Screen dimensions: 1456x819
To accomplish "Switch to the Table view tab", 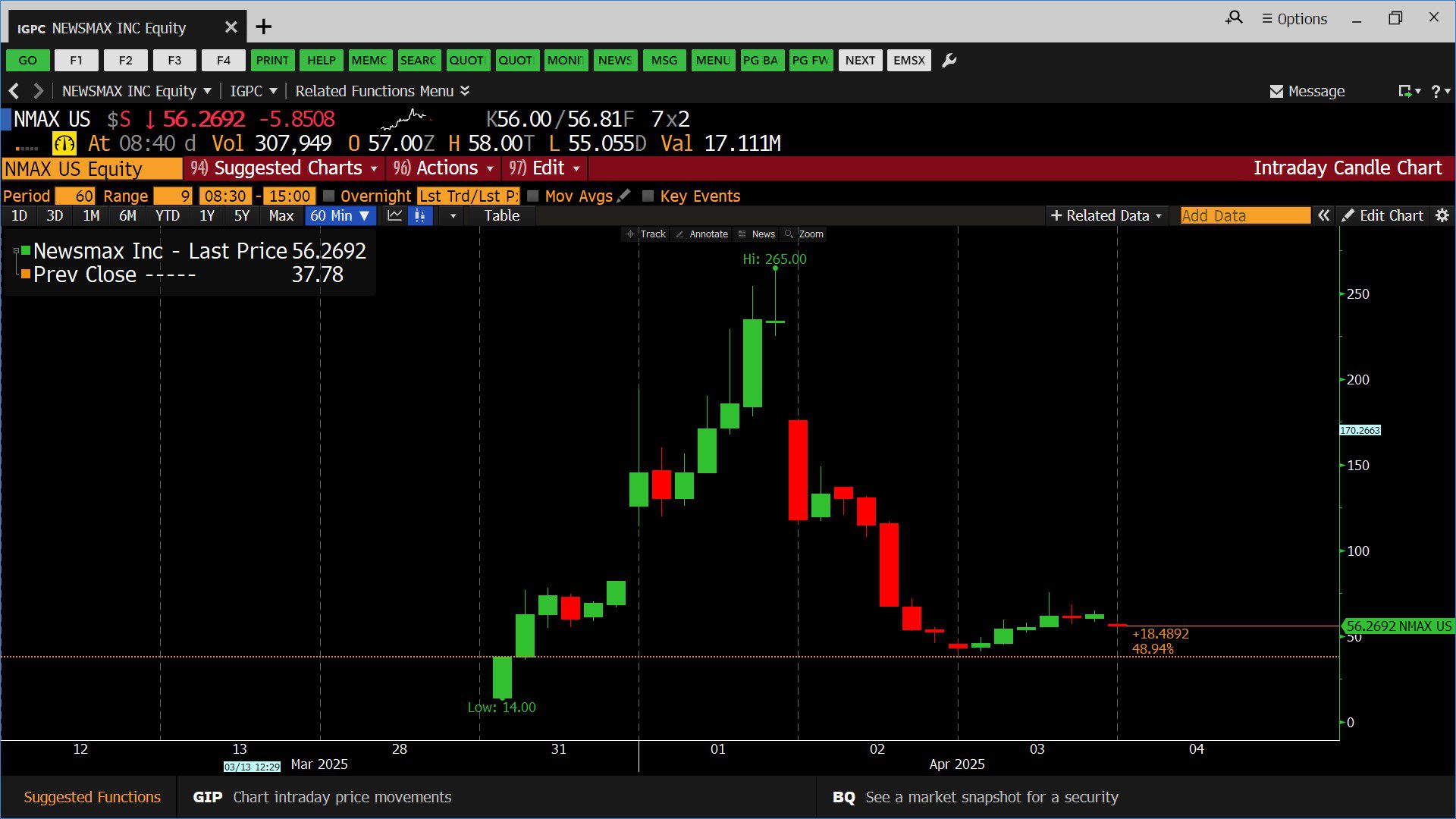I will [501, 215].
